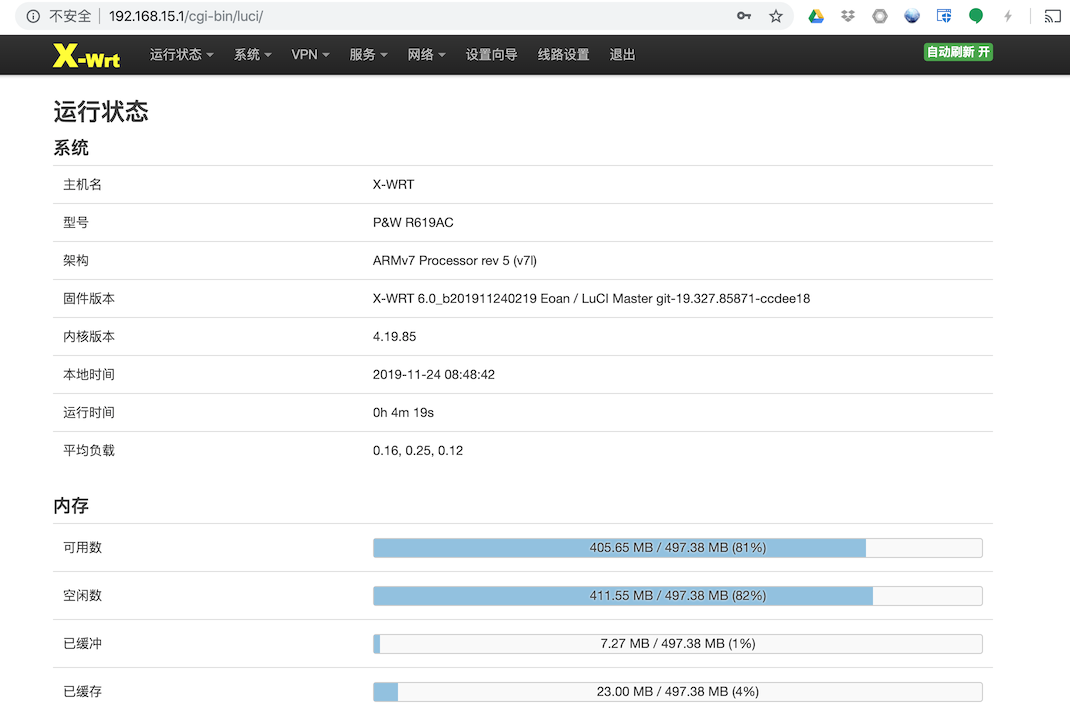Open the Google Drive extension
Image resolution: width=1070 pixels, height=706 pixels.
pyautogui.click(x=816, y=16)
